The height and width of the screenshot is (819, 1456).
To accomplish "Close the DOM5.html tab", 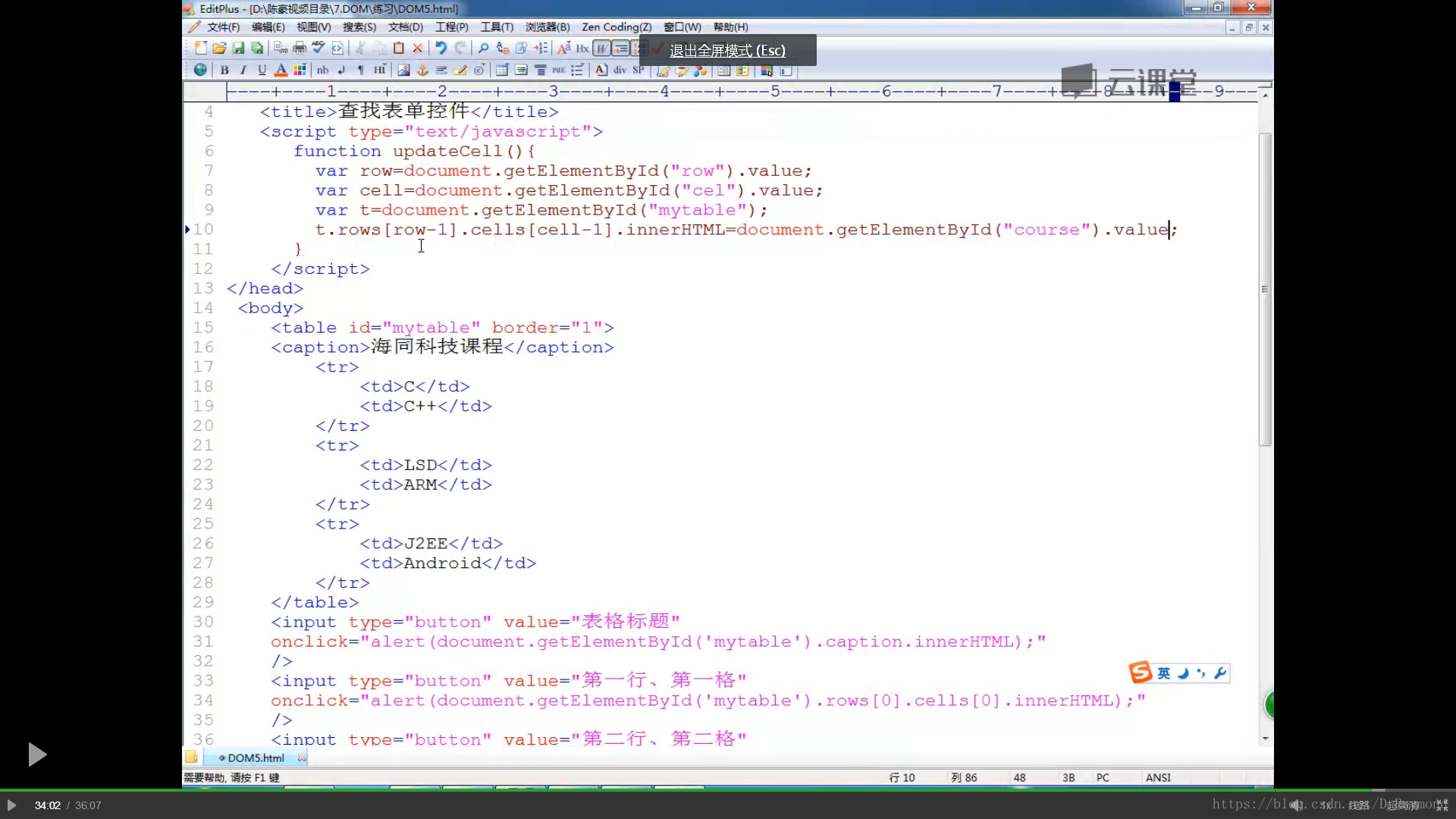I will click(302, 758).
